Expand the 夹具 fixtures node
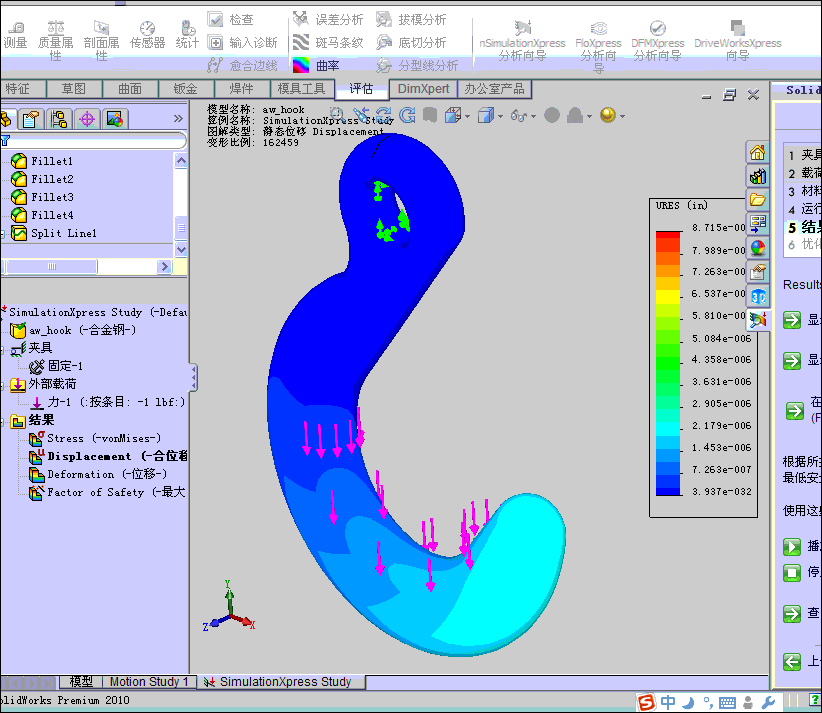822x713 pixels. pos(3,348)
